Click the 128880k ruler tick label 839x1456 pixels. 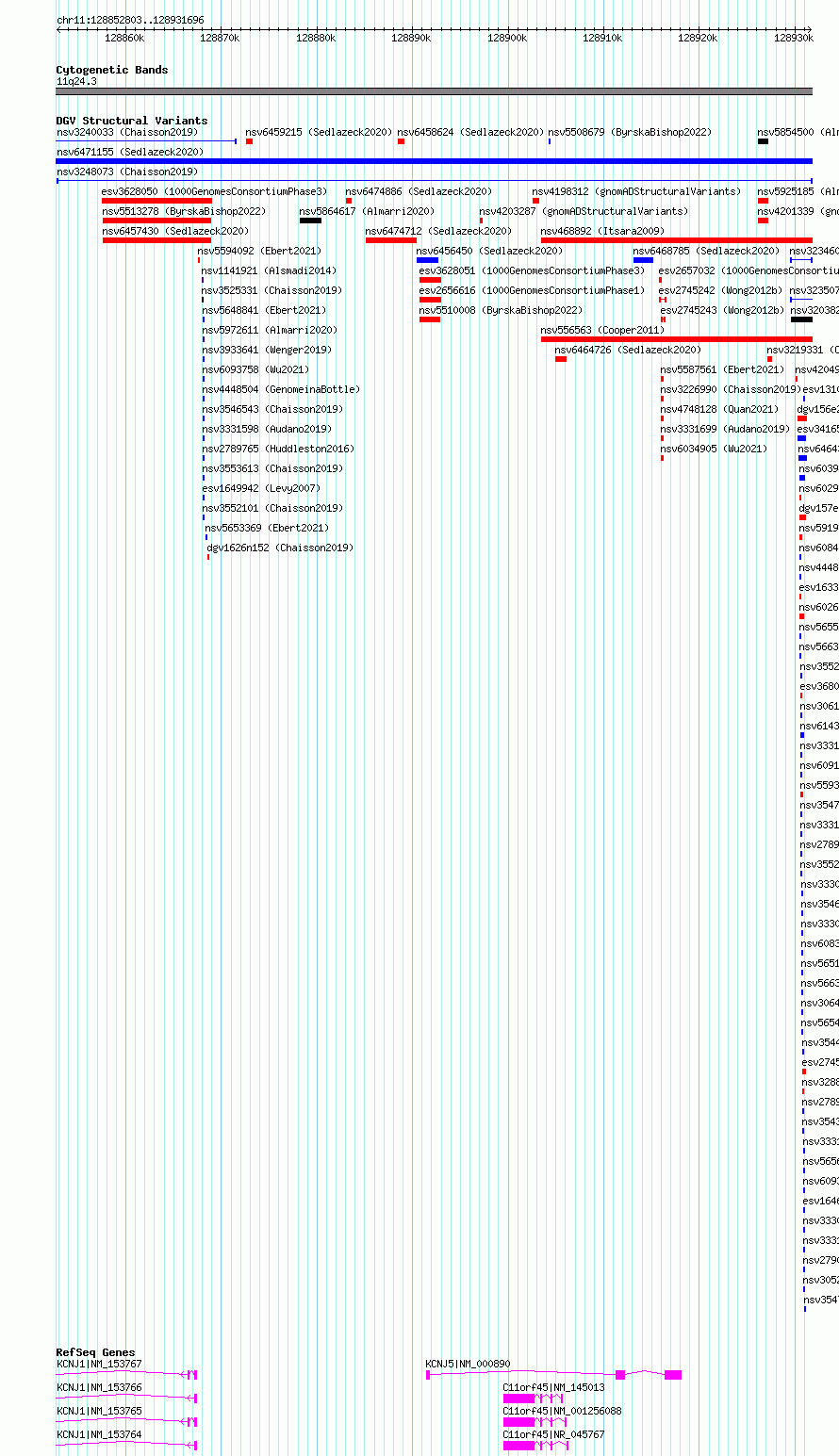coord(316,38)
